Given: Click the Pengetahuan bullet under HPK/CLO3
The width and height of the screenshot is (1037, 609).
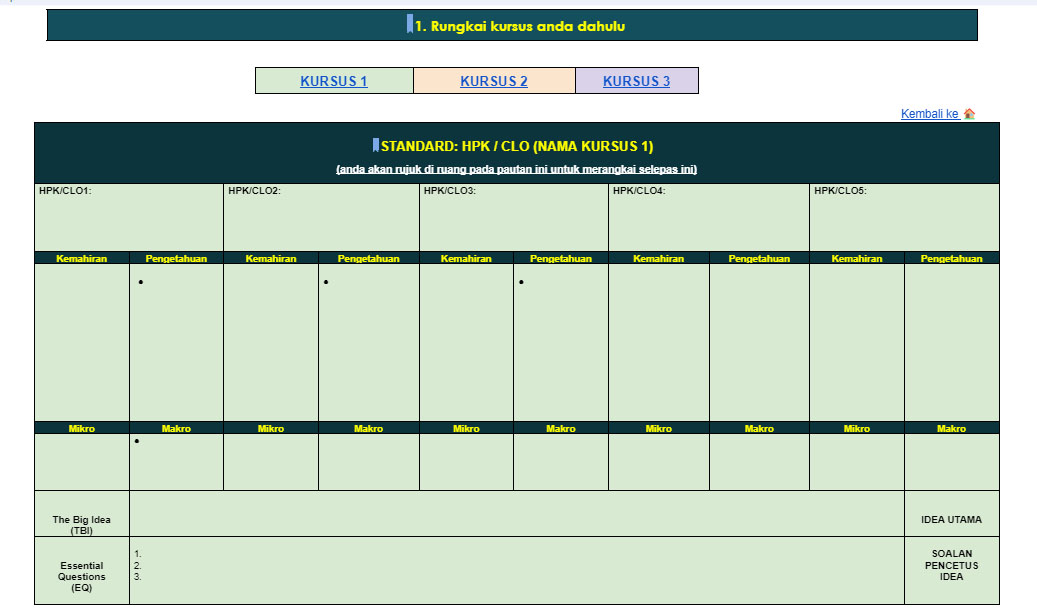Looking at the screenshot, I should 522,283.
